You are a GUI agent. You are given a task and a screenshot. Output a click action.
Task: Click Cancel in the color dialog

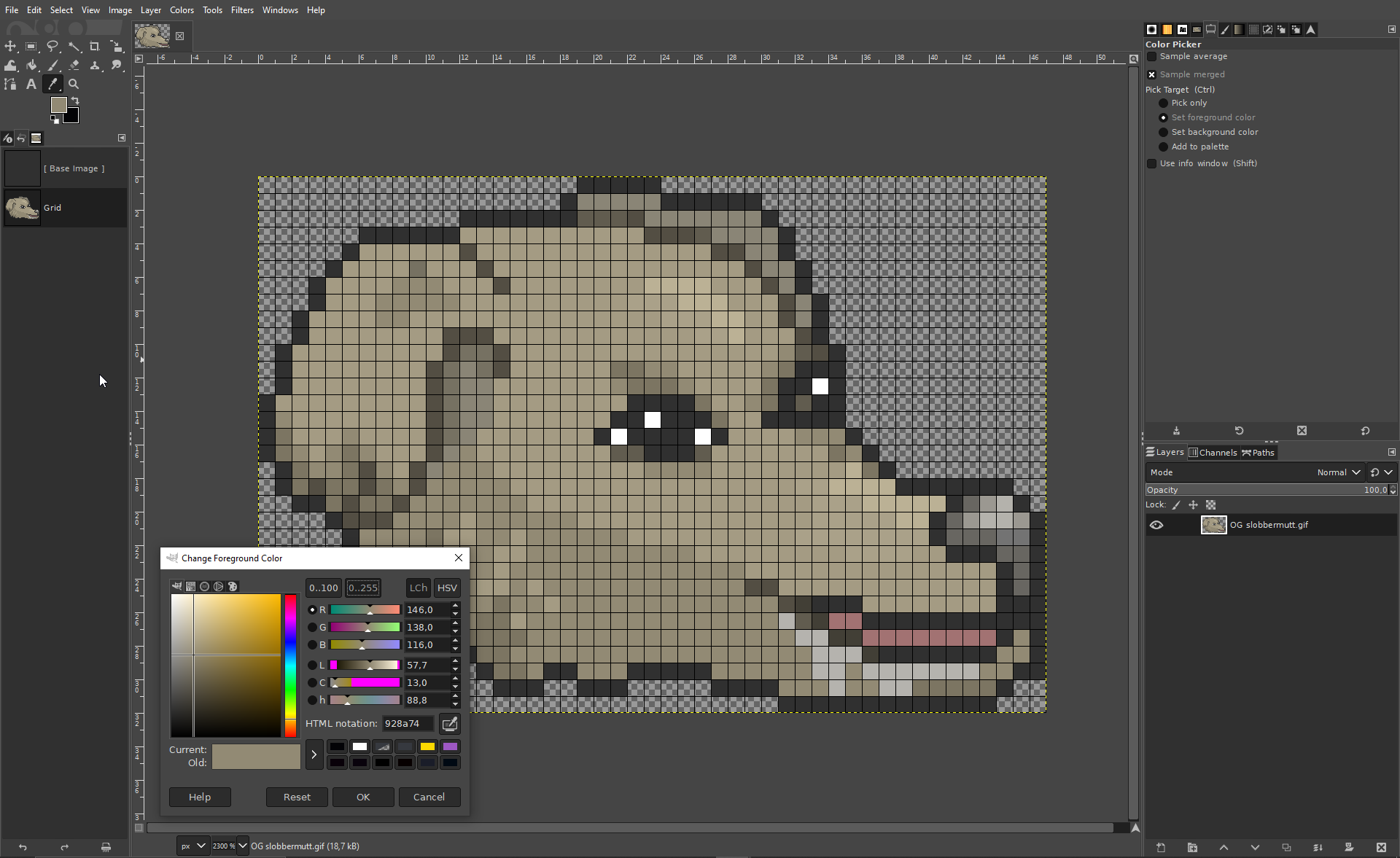pyautogui.click(x=429, y=797)
